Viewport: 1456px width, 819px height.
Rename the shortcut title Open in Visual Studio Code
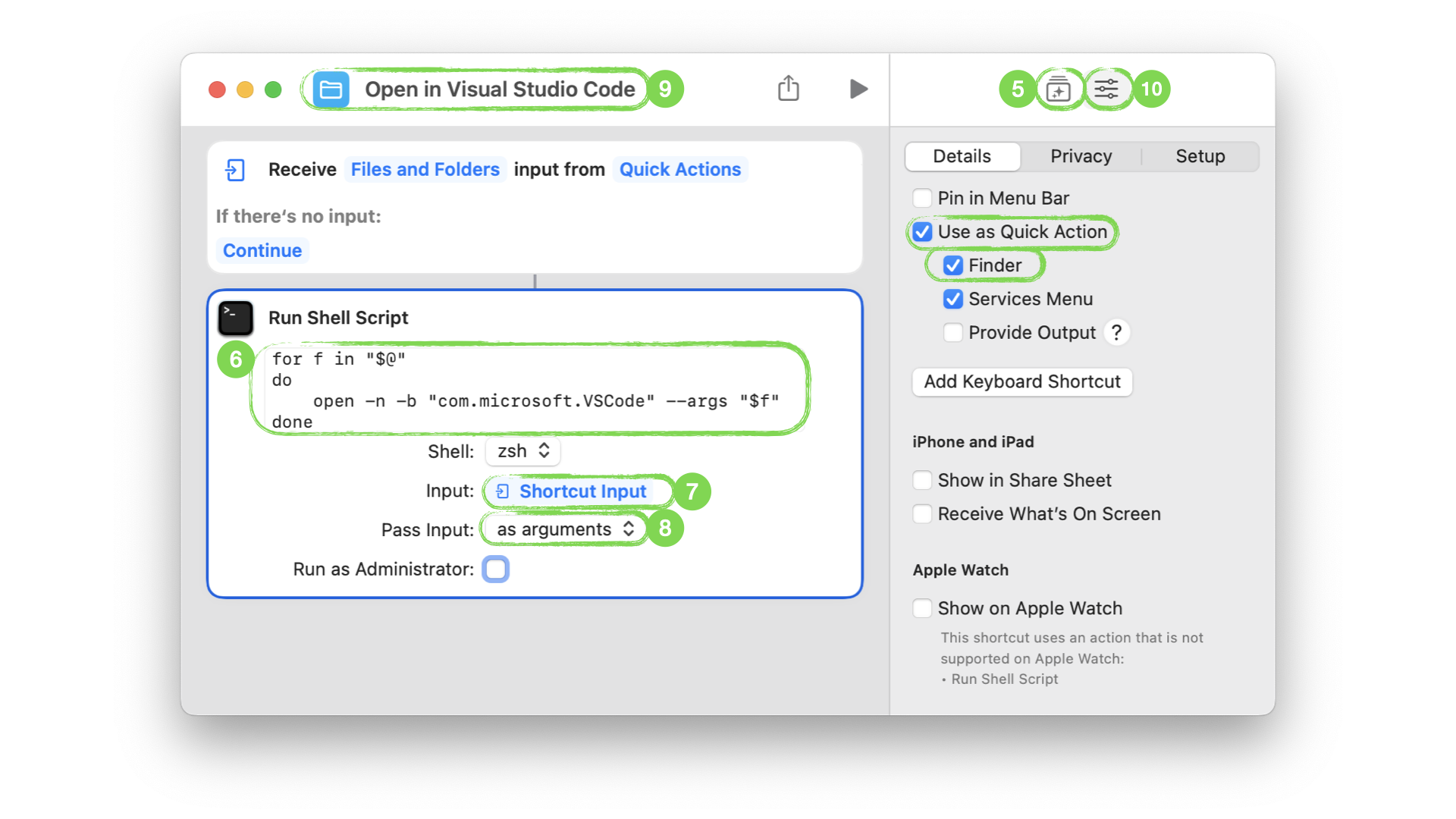tap(500, 89)
